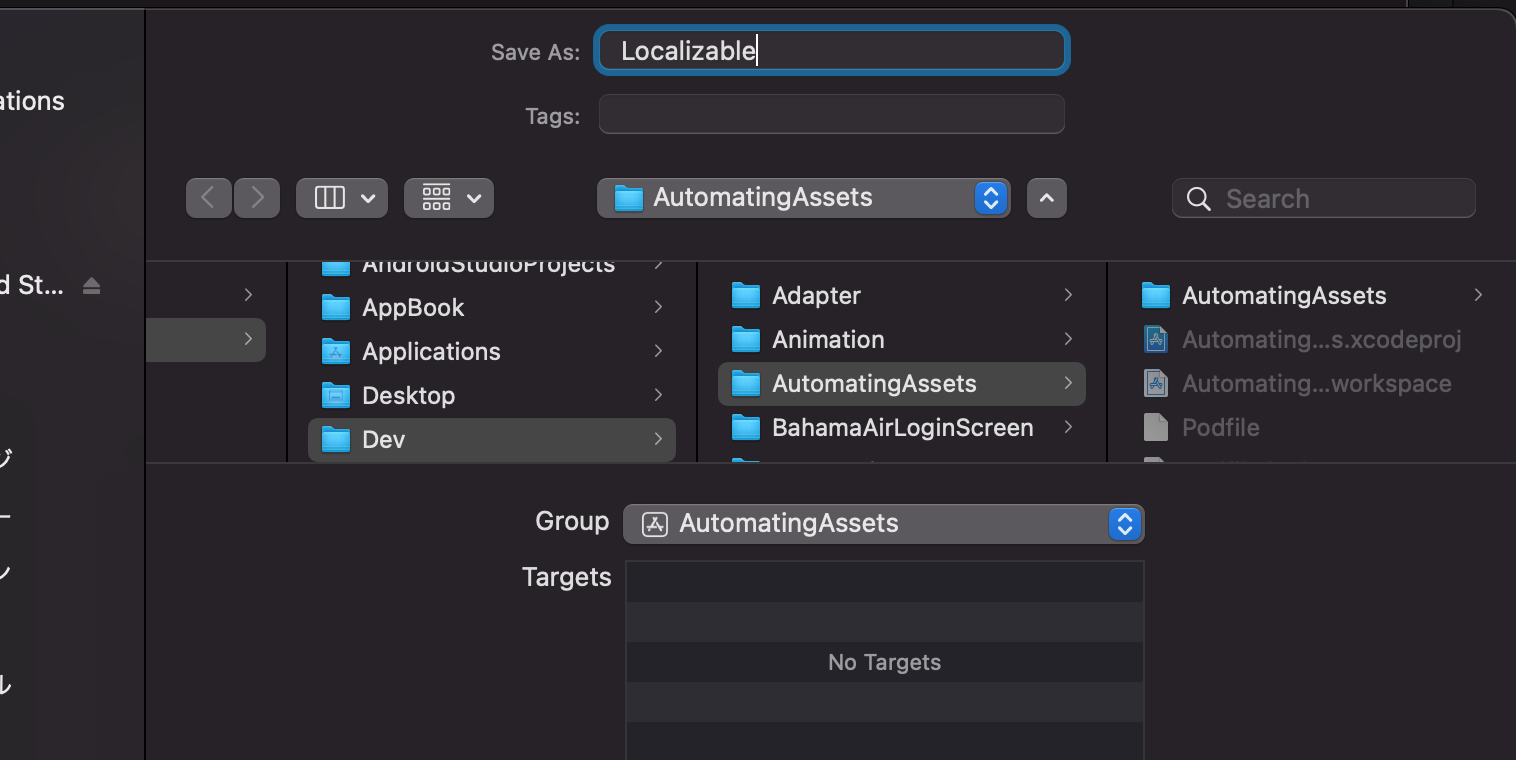
Task: Click the Animation folder icon
Action: [x=745, y=339]
